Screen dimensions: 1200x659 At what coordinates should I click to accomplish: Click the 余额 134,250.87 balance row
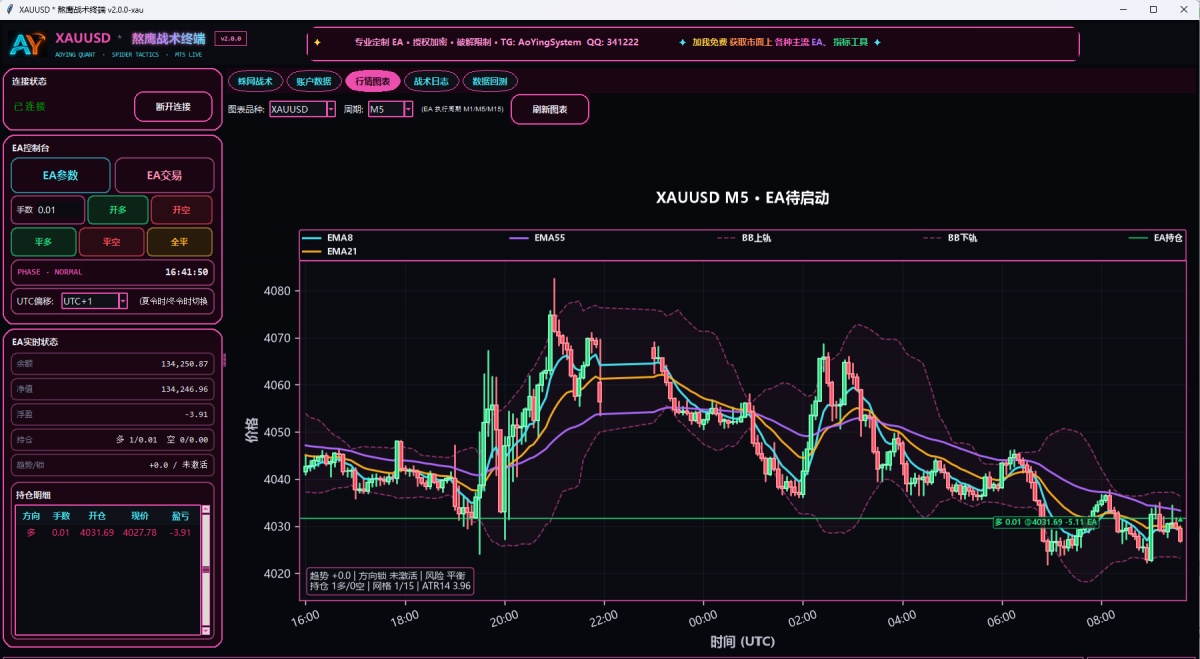112,364
